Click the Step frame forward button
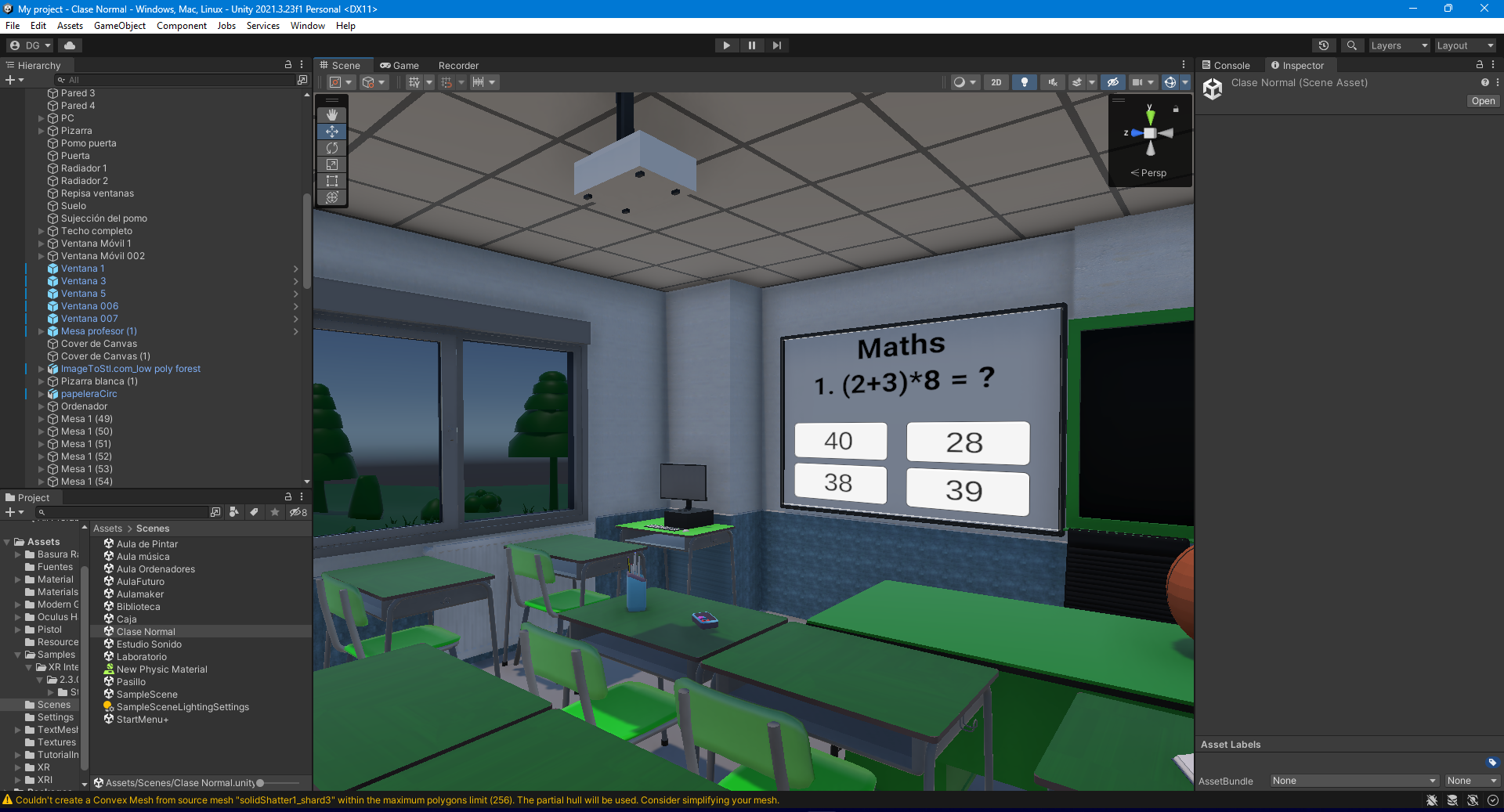The height and width of the screenshot is (812, 1504). [x=776, y=45]
